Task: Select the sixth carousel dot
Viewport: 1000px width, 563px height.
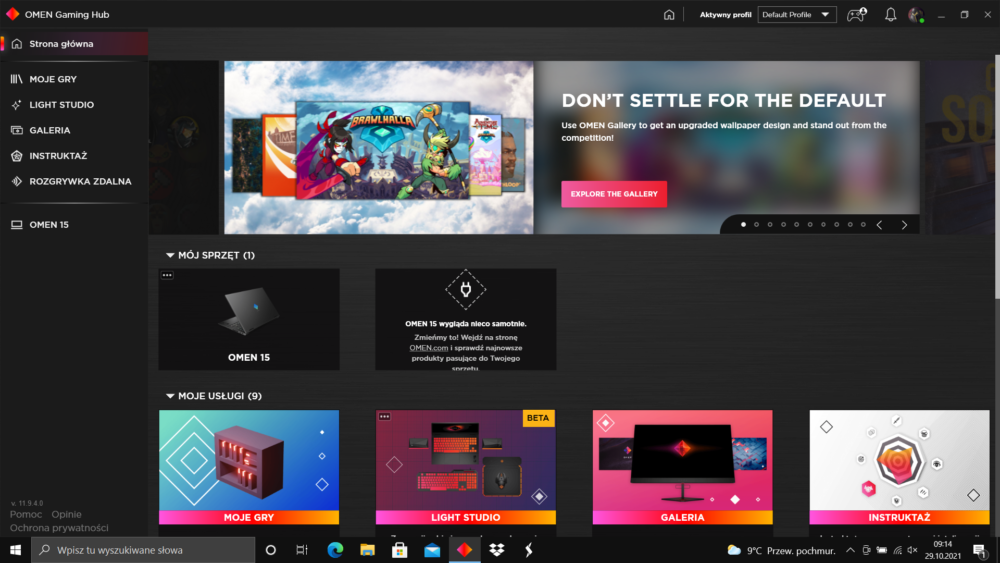Action: click(810, 224)
